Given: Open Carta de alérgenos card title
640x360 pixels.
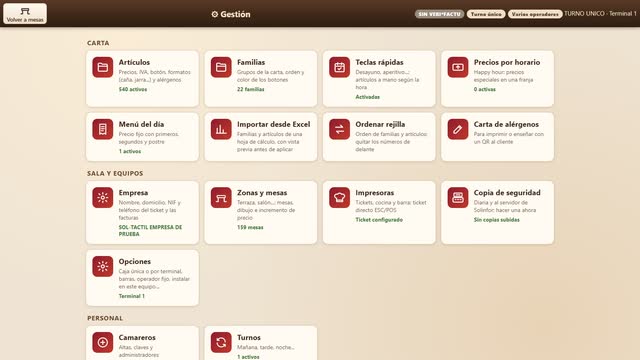Looking at the screenshot, I should coord(506,124).
